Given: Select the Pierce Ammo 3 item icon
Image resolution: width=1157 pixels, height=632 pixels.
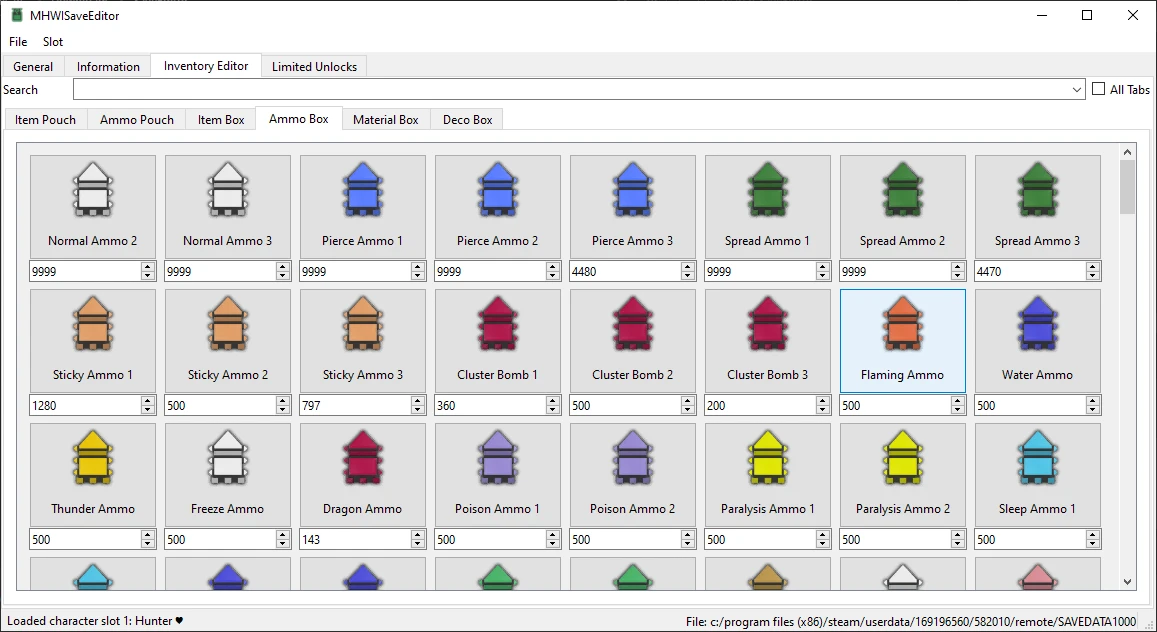Looking at the screenshot, I should pos(632,190).
